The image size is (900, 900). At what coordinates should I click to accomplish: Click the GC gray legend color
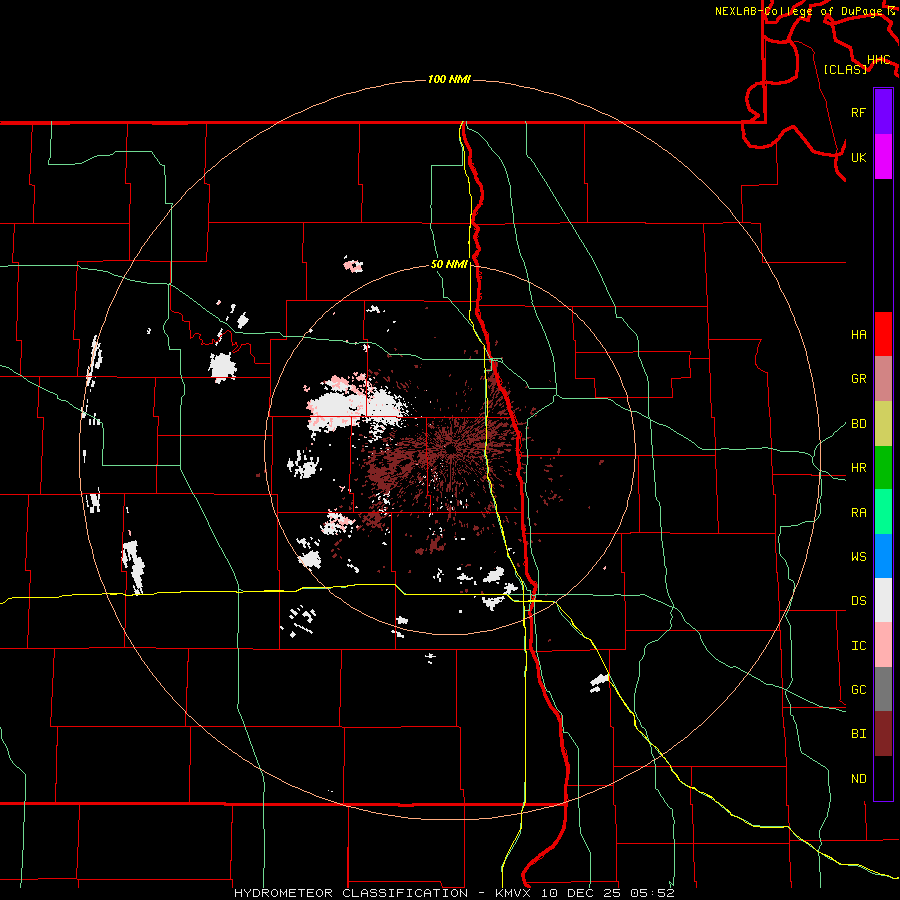tap(883, 689)
